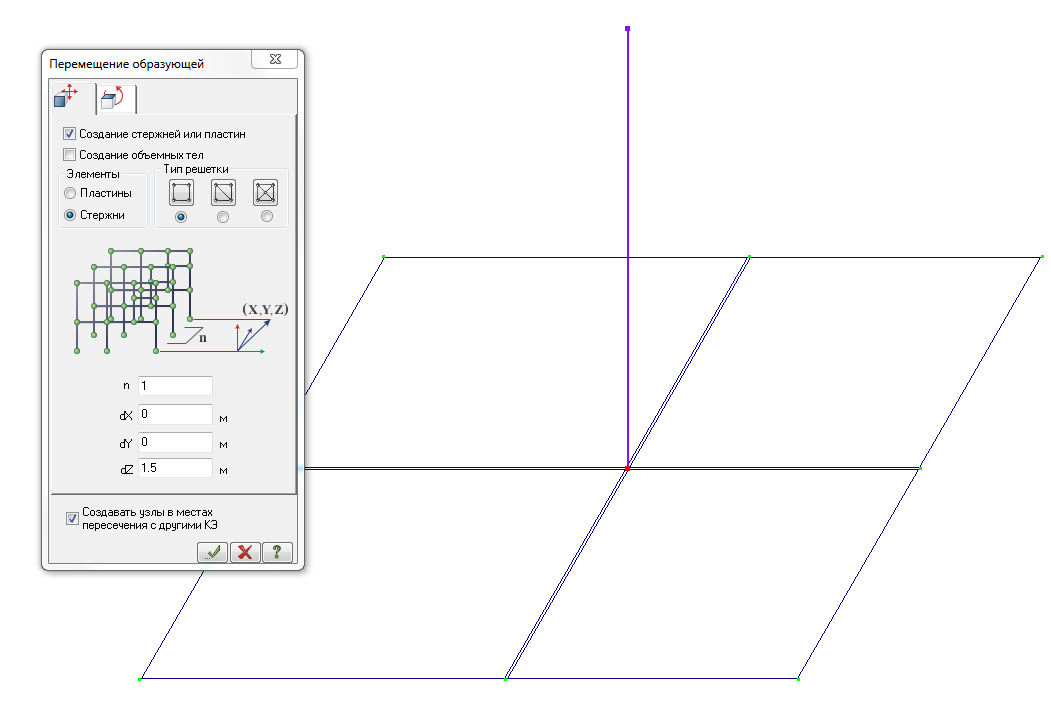Click the 'Элементы' group label
The height and width of the screenshot is (704, 1051).
[92, 174]
